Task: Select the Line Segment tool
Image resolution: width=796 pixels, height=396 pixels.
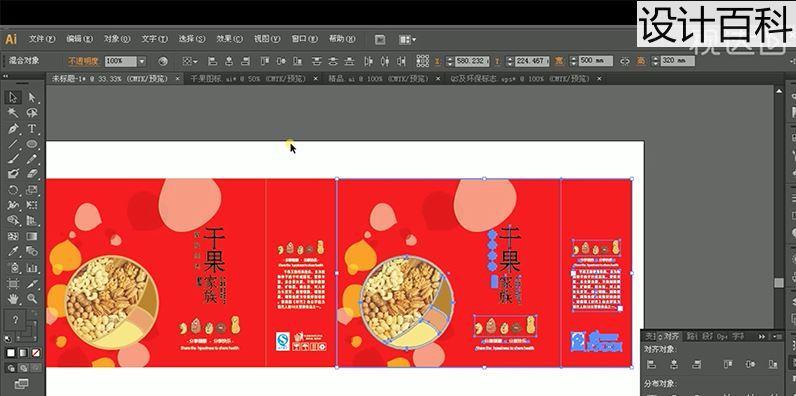Action: tap(14, 144)
